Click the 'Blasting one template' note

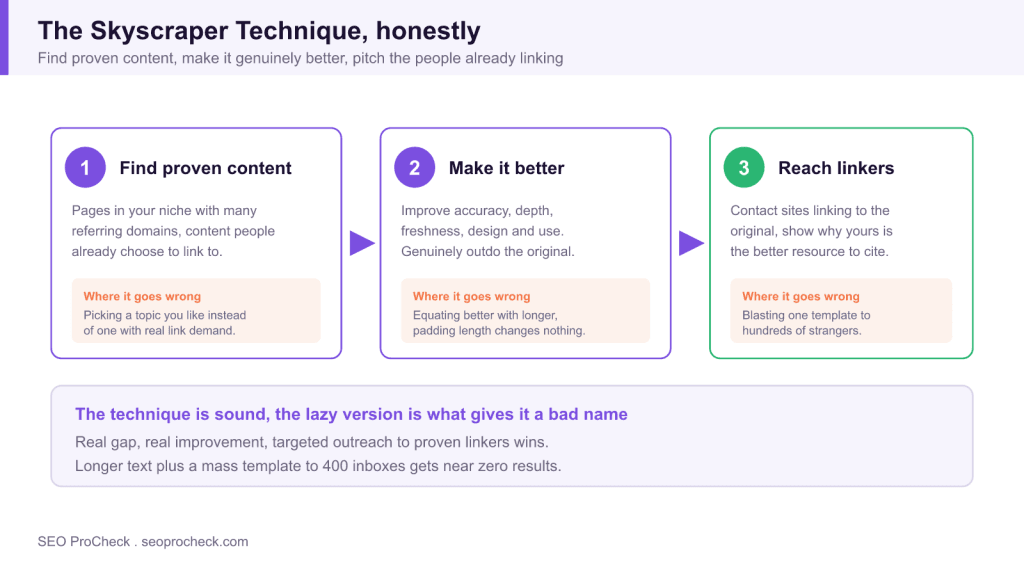pos(806,323)
